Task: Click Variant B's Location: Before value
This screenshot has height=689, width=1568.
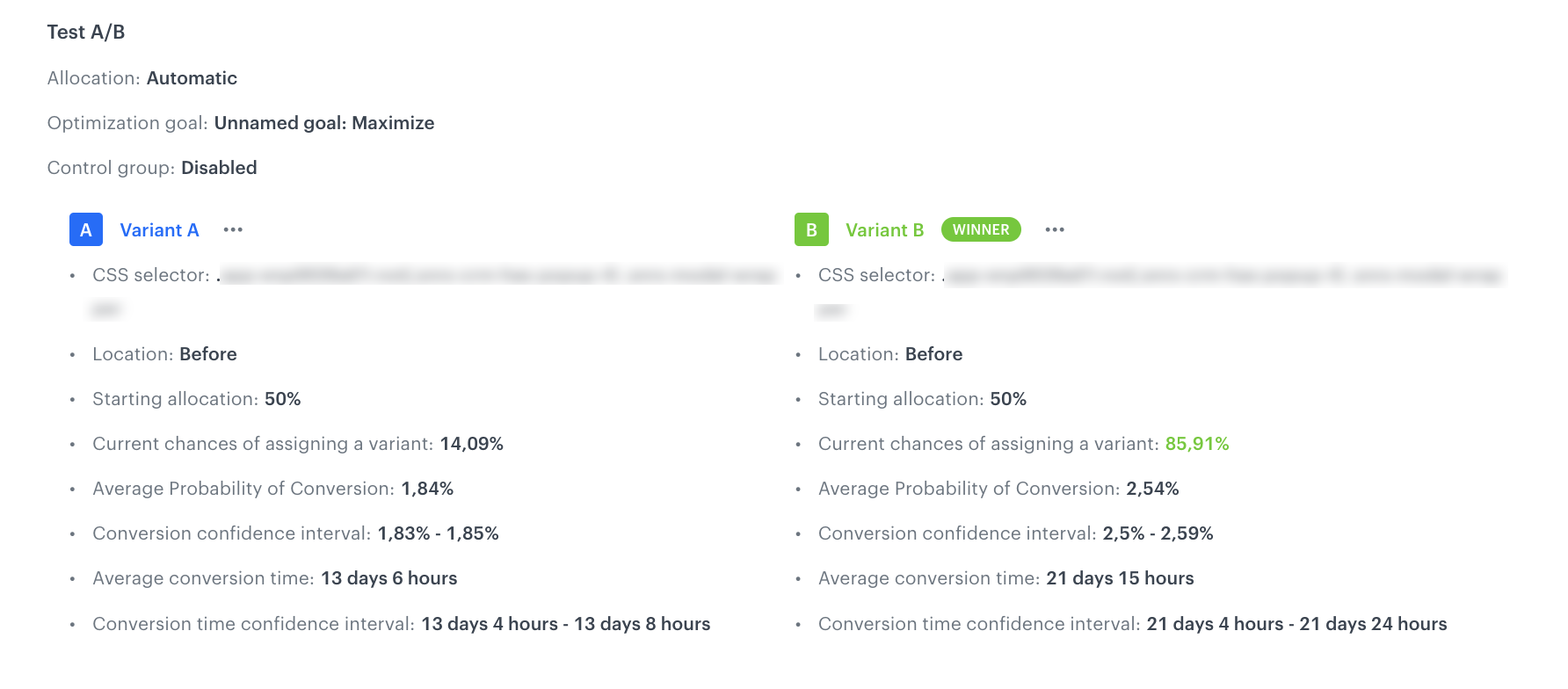Action: (x=933, y=354)
